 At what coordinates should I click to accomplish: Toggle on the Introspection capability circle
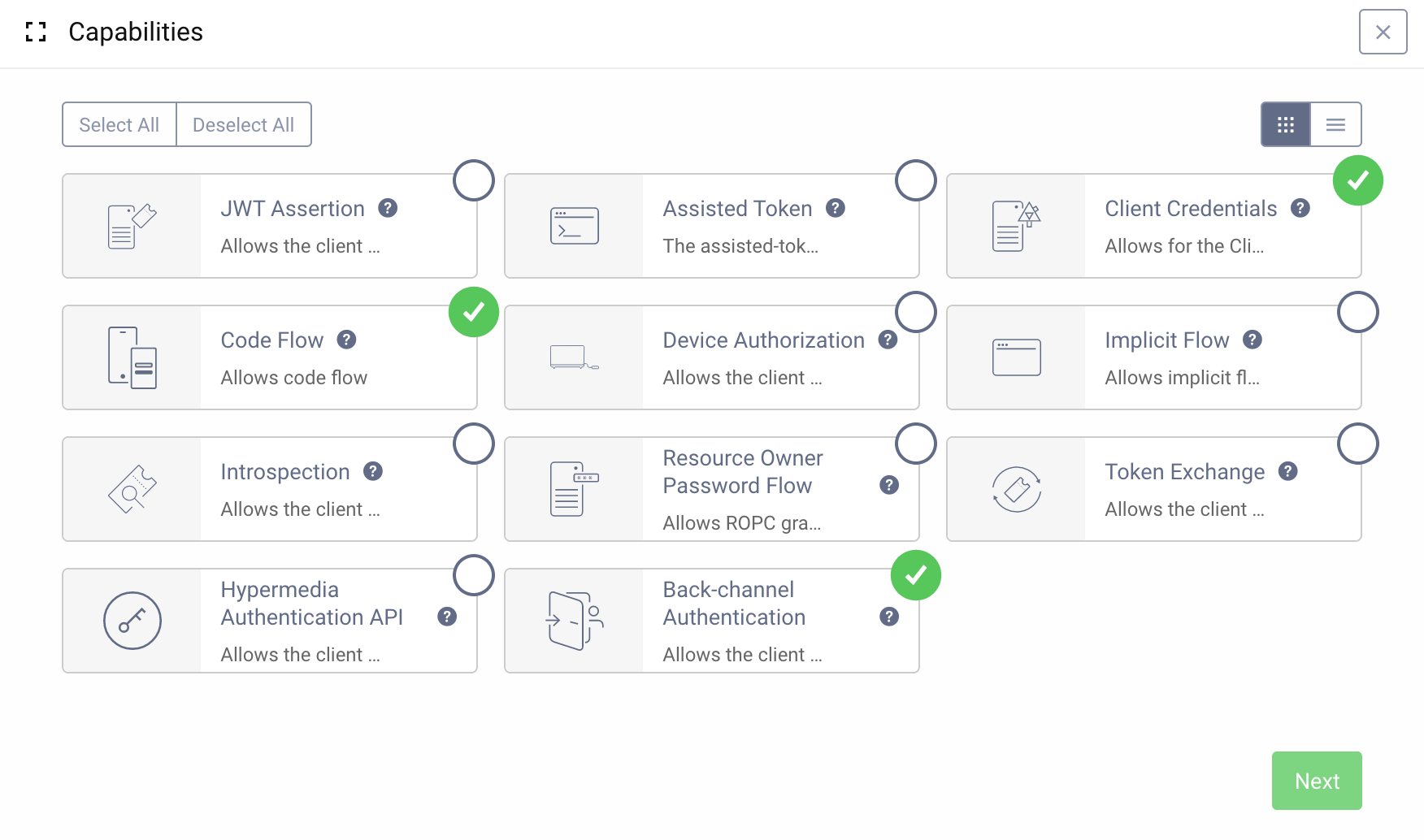click(474, 444)
